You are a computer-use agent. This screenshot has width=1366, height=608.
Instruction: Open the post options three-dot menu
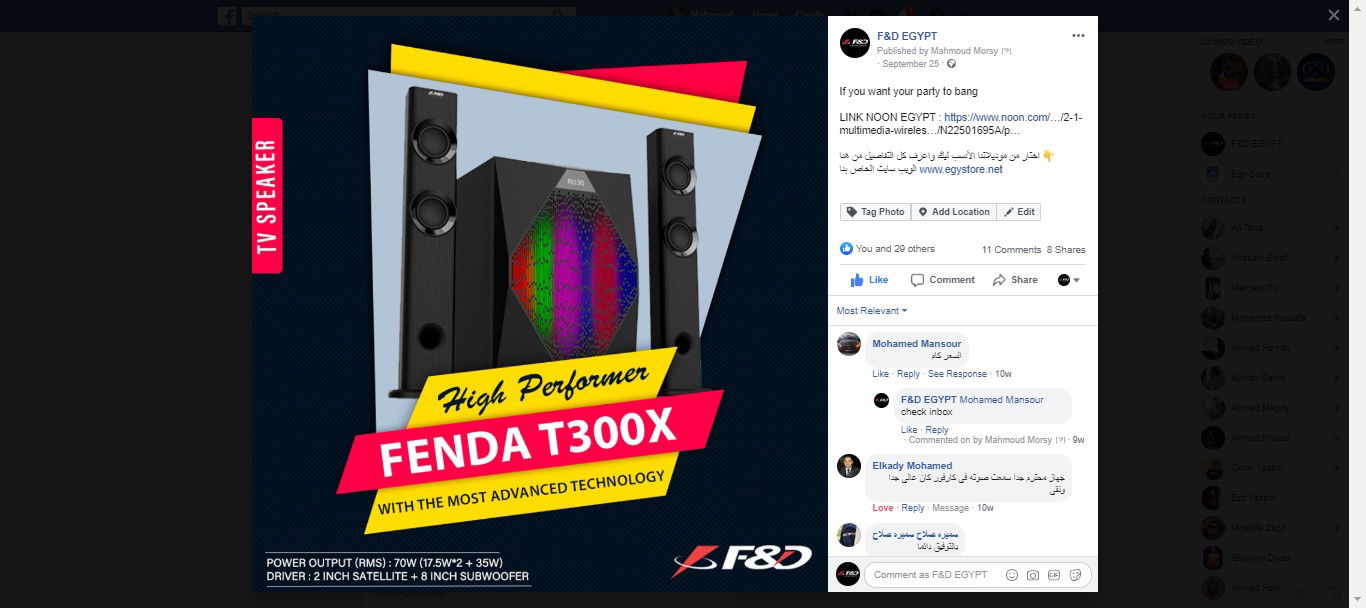pos(1078,36)
